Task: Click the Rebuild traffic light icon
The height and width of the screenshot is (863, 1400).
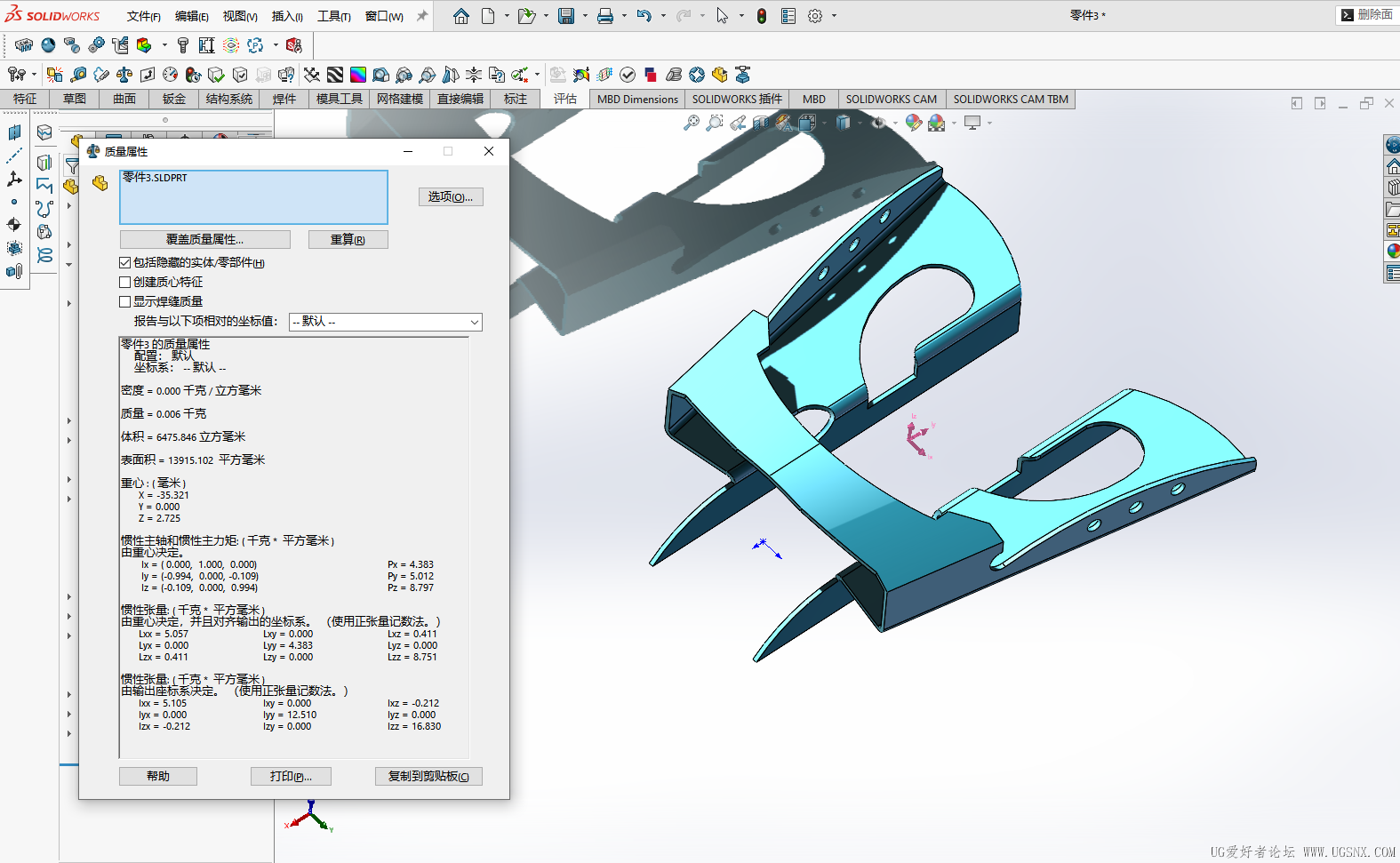Action: tap(762, 16)
